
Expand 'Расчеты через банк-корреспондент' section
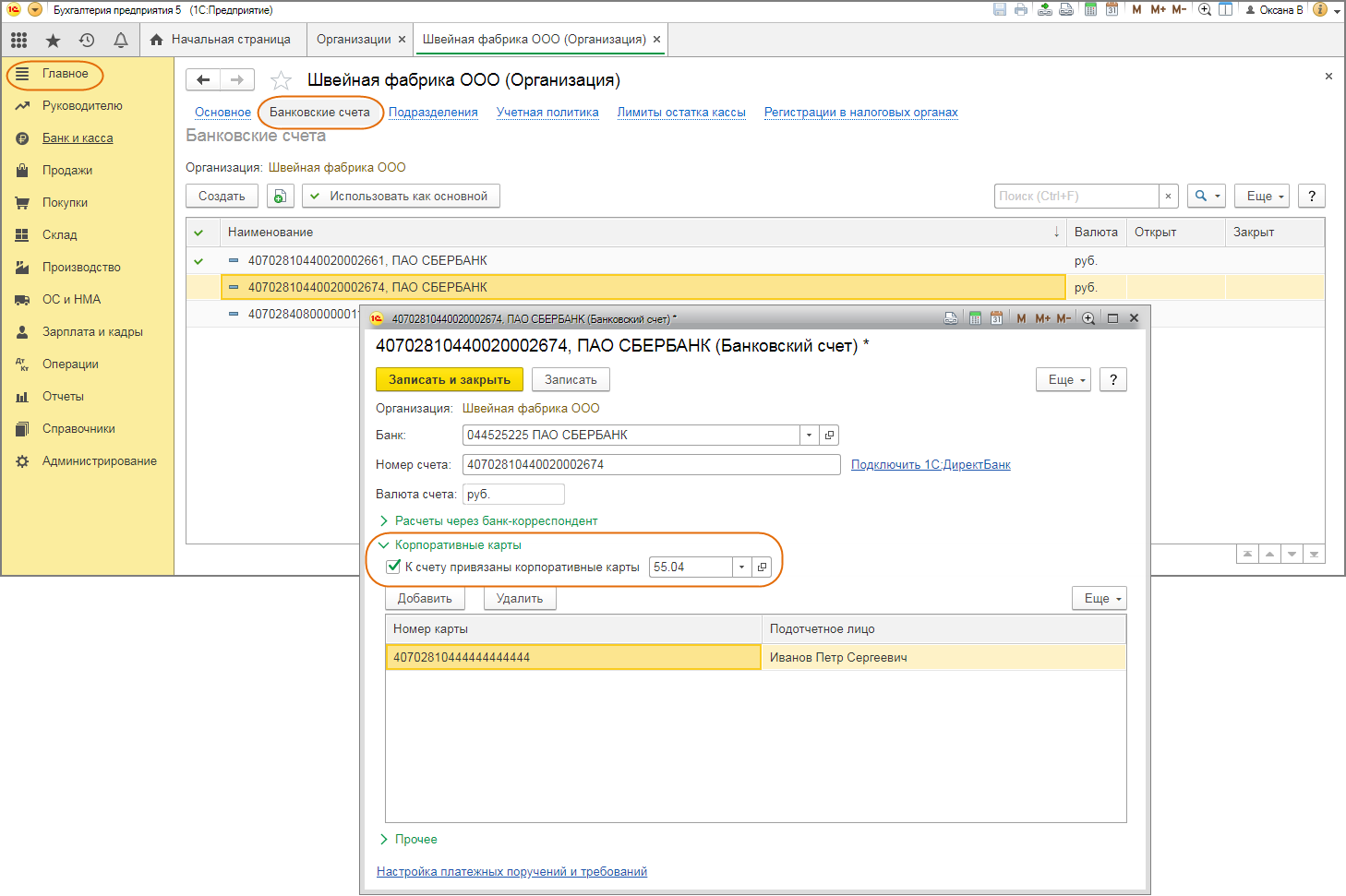pyautogui.click(x=496, y=521)
